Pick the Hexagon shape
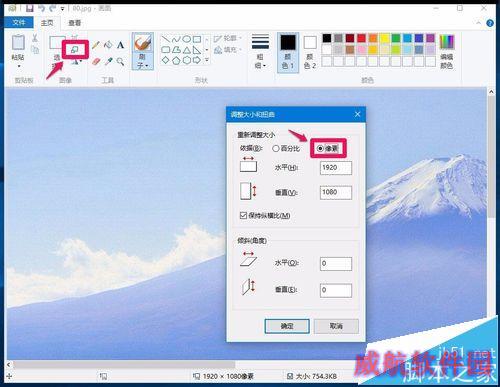The height and width of the screenshot is (387, 500). (187, 60)
